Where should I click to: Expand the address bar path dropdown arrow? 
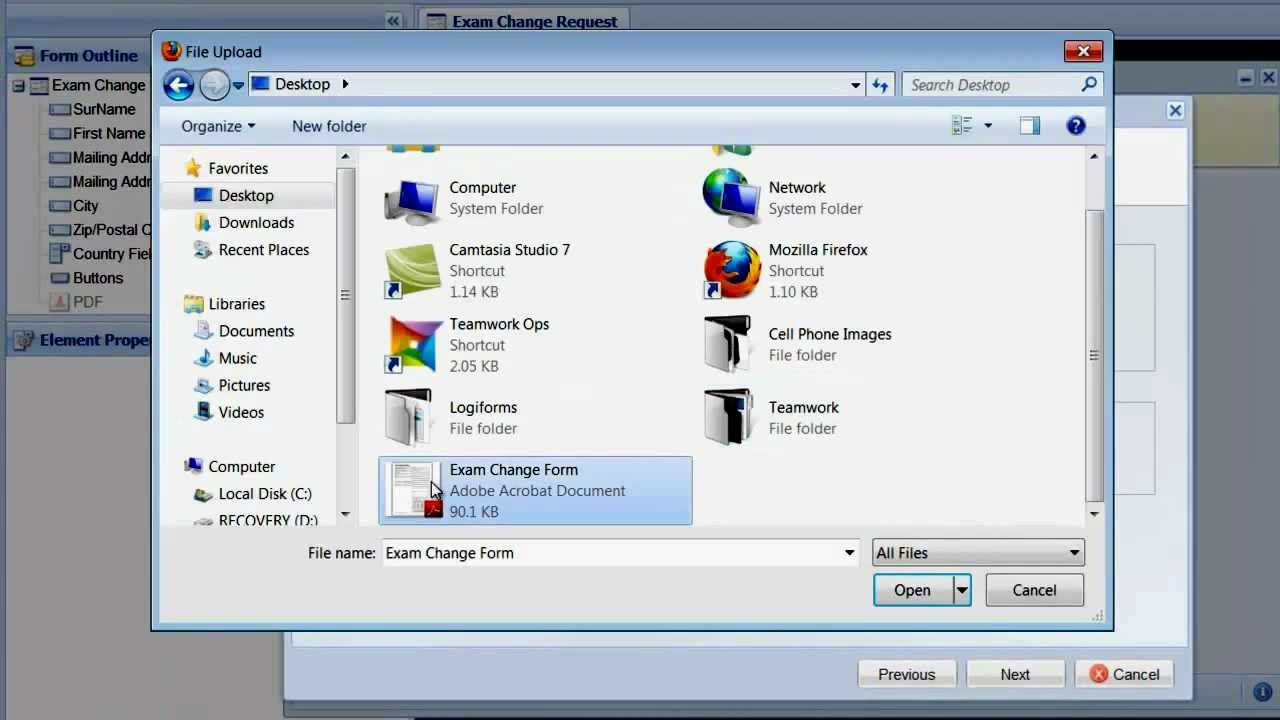[x=855, y=85]
